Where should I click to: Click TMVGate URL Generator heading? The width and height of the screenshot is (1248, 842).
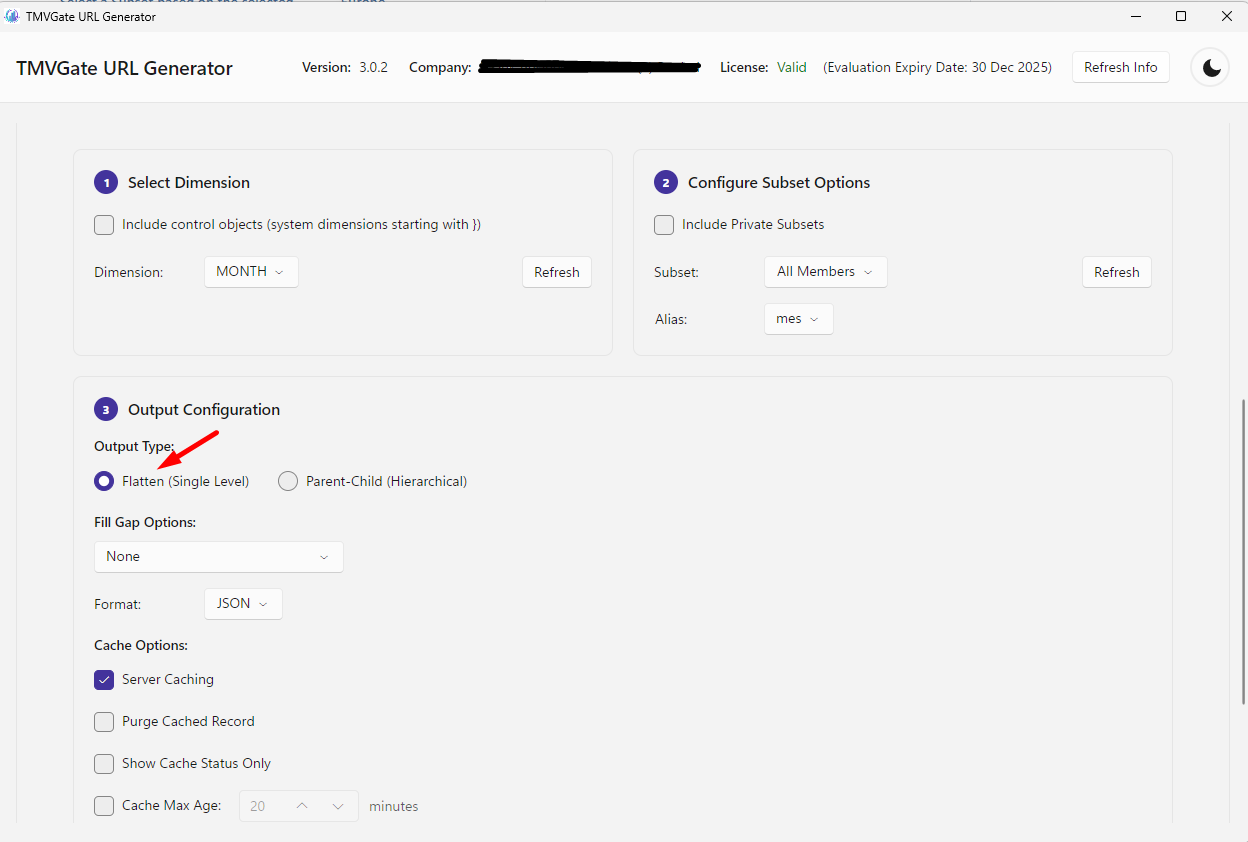[x=124, y=68]
